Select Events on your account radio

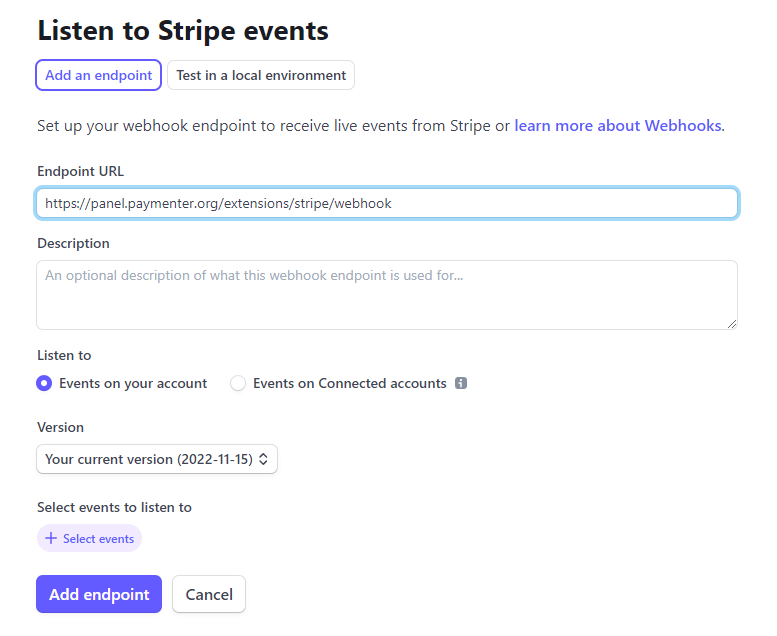pyautogui.click(x=44, y=383)
